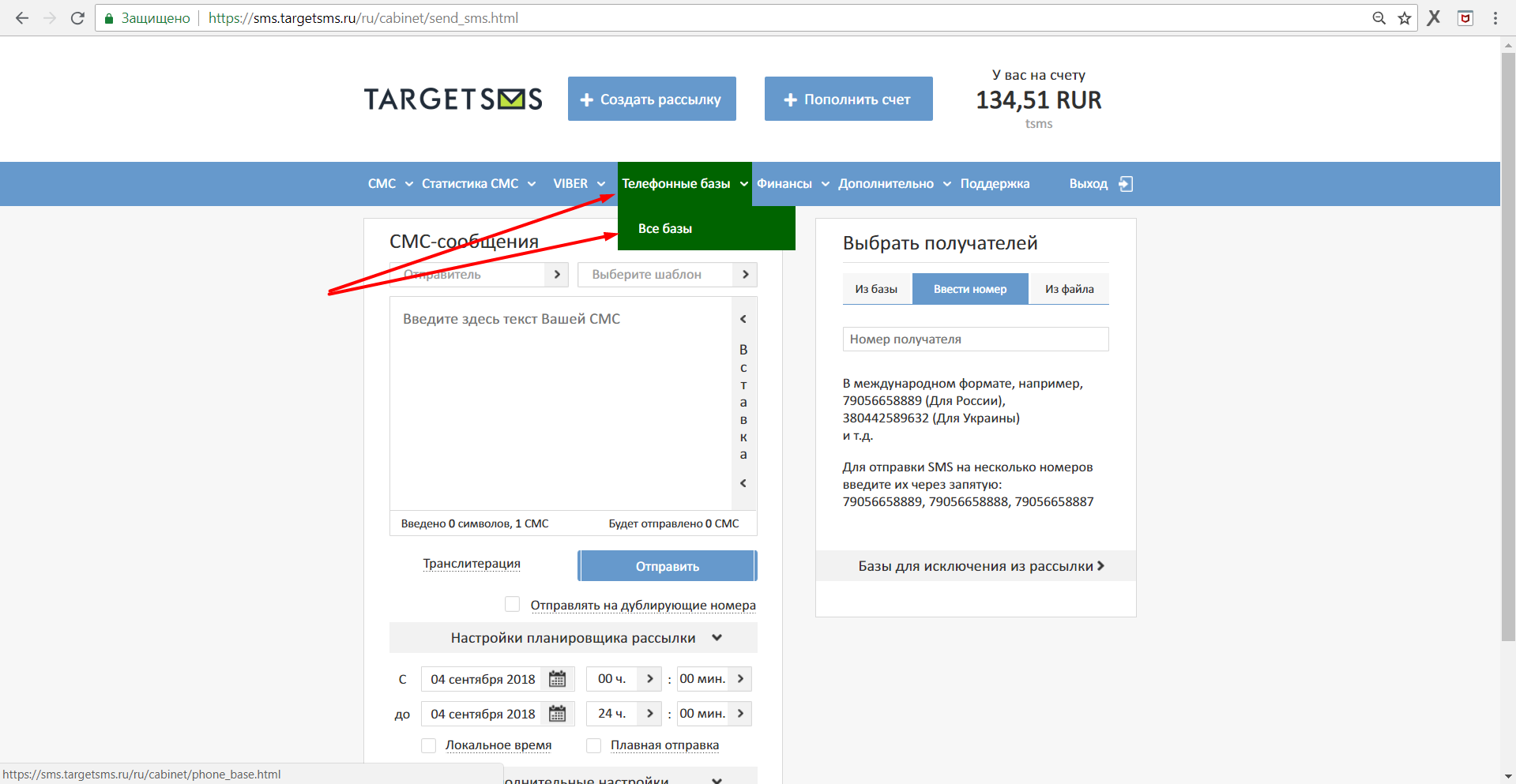
Task: Enable the 'Локальное время' checkbox
Action: [x=429, y=745]
